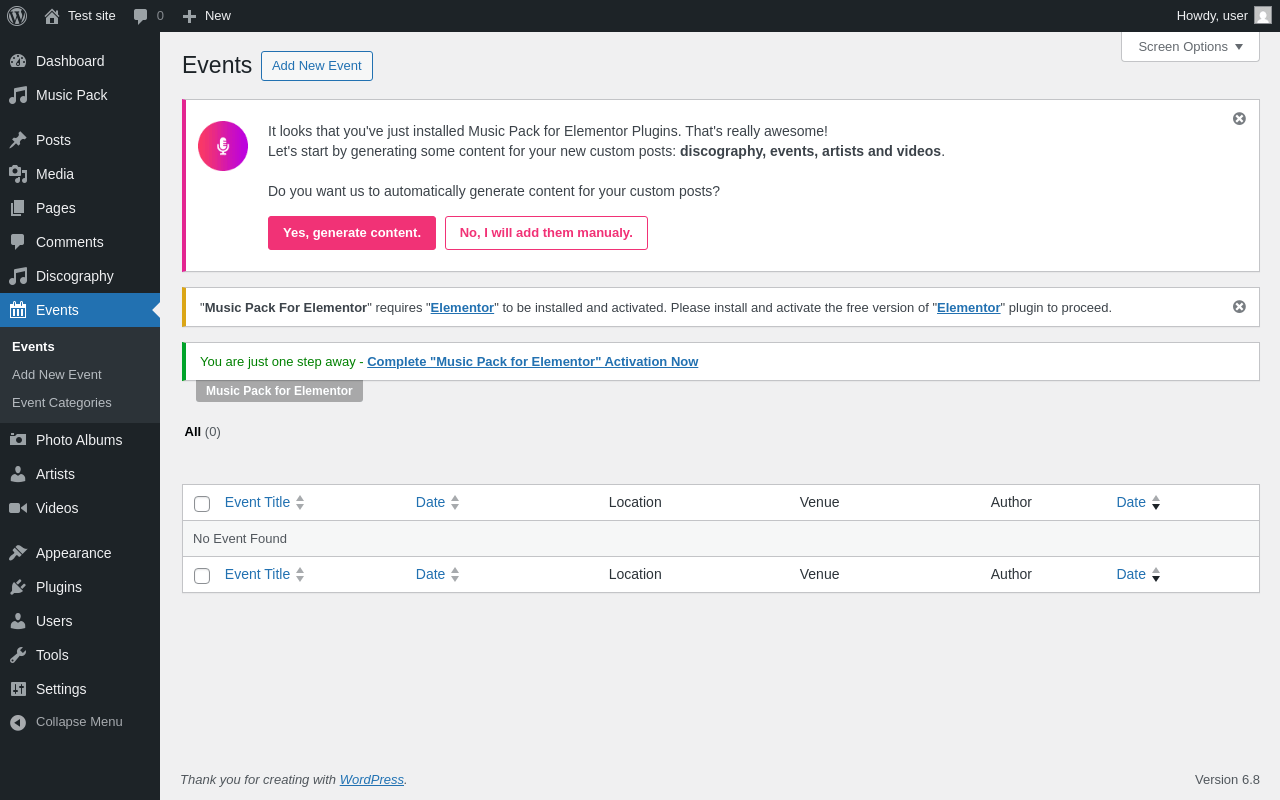Click the Music Pack for Elementor gray tag
This screenshot has width=1280, height=800.
click(279, 391)
